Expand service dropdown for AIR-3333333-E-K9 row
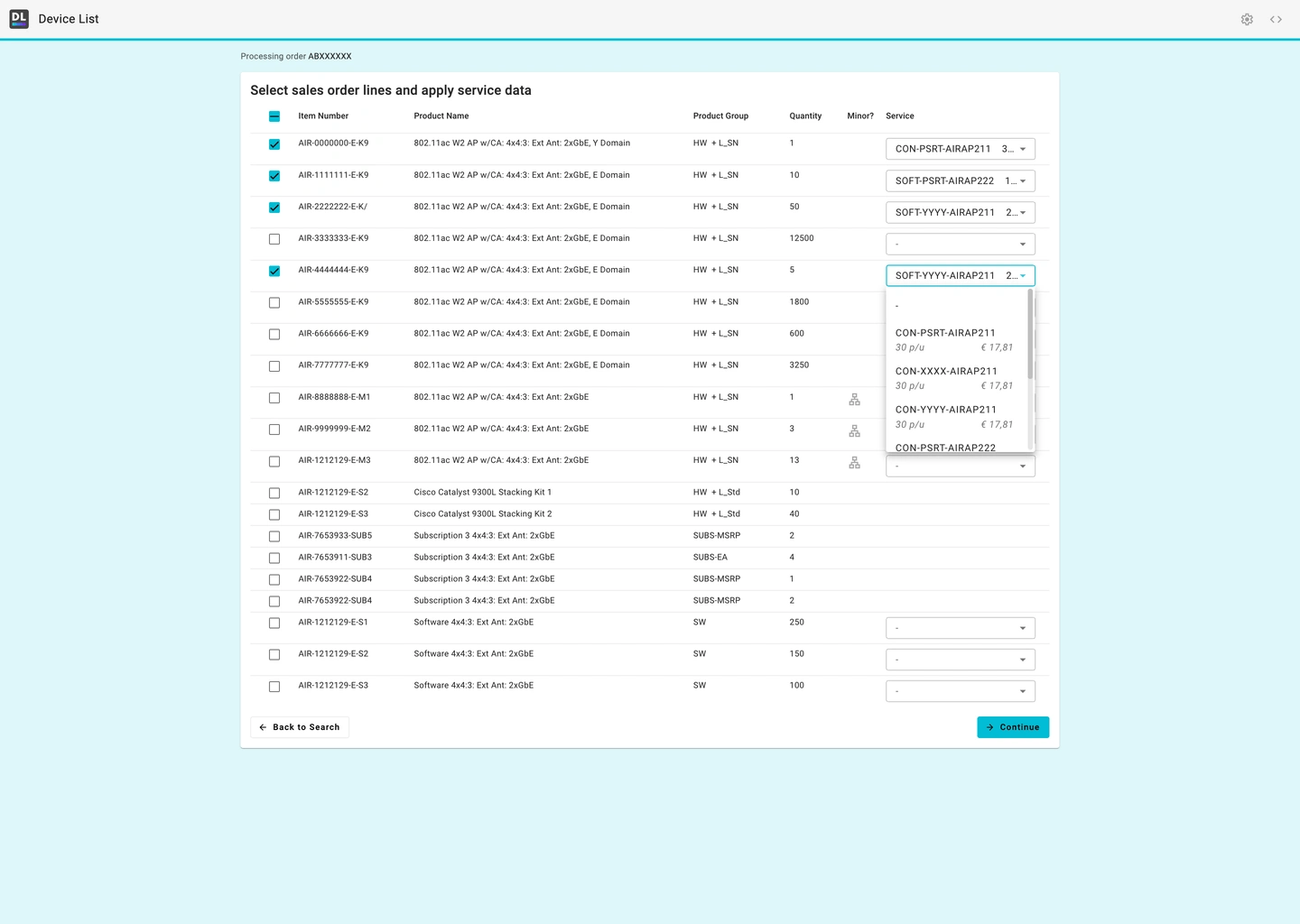The width and height of the screenshot is (1300, 924). [x=960, y=245]
